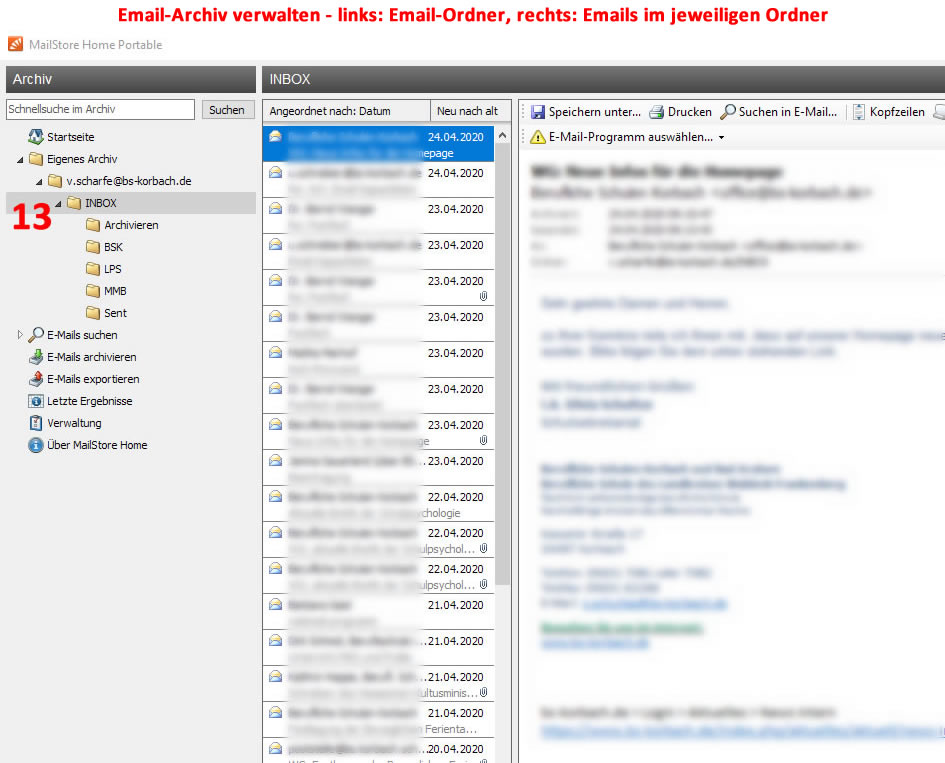Click the Verwaltung clipboard icon

point(36,423)
